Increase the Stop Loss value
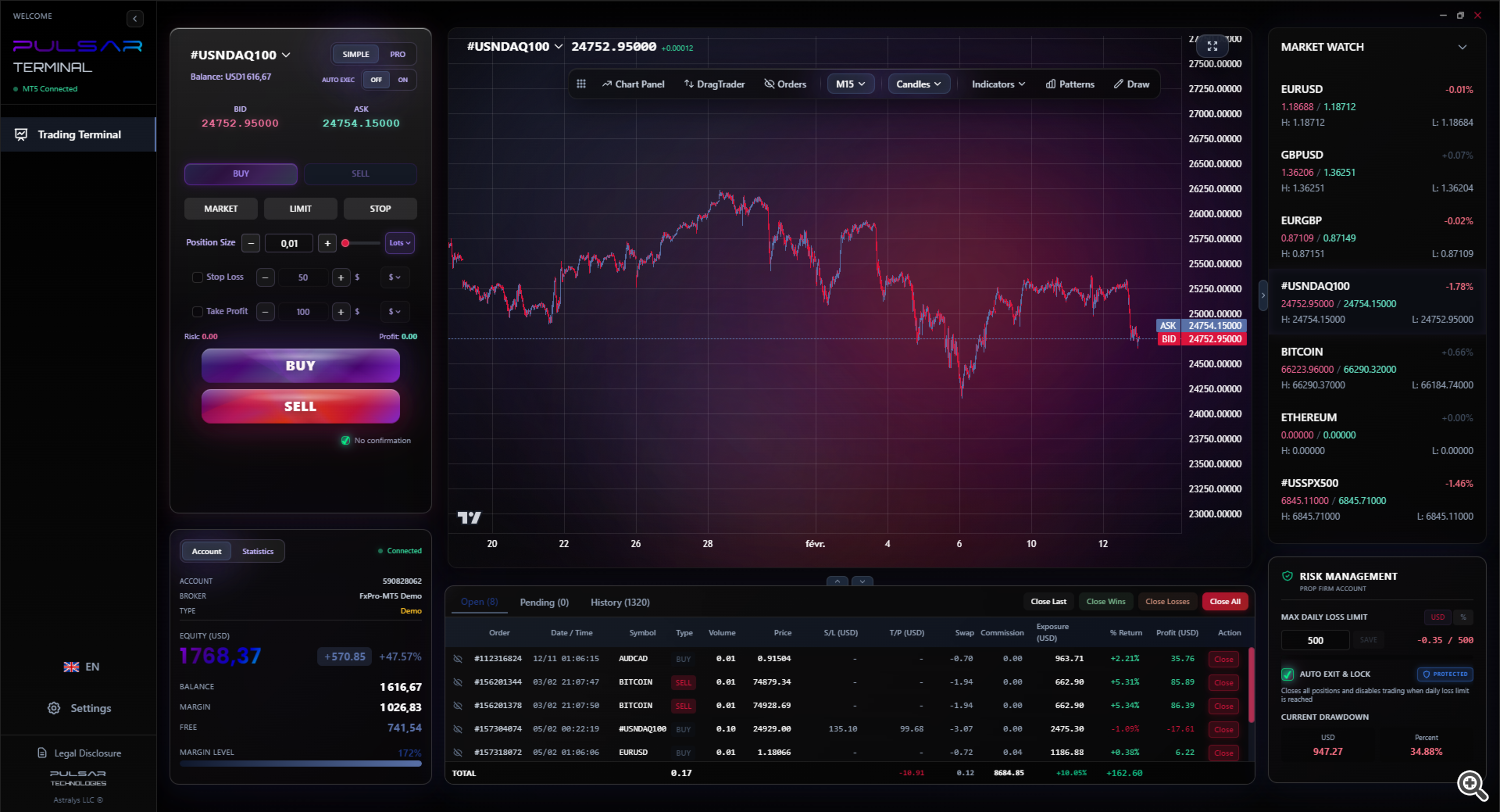Image resolution: width=1500 pixels, height=812 pixels. coord(341,277)
